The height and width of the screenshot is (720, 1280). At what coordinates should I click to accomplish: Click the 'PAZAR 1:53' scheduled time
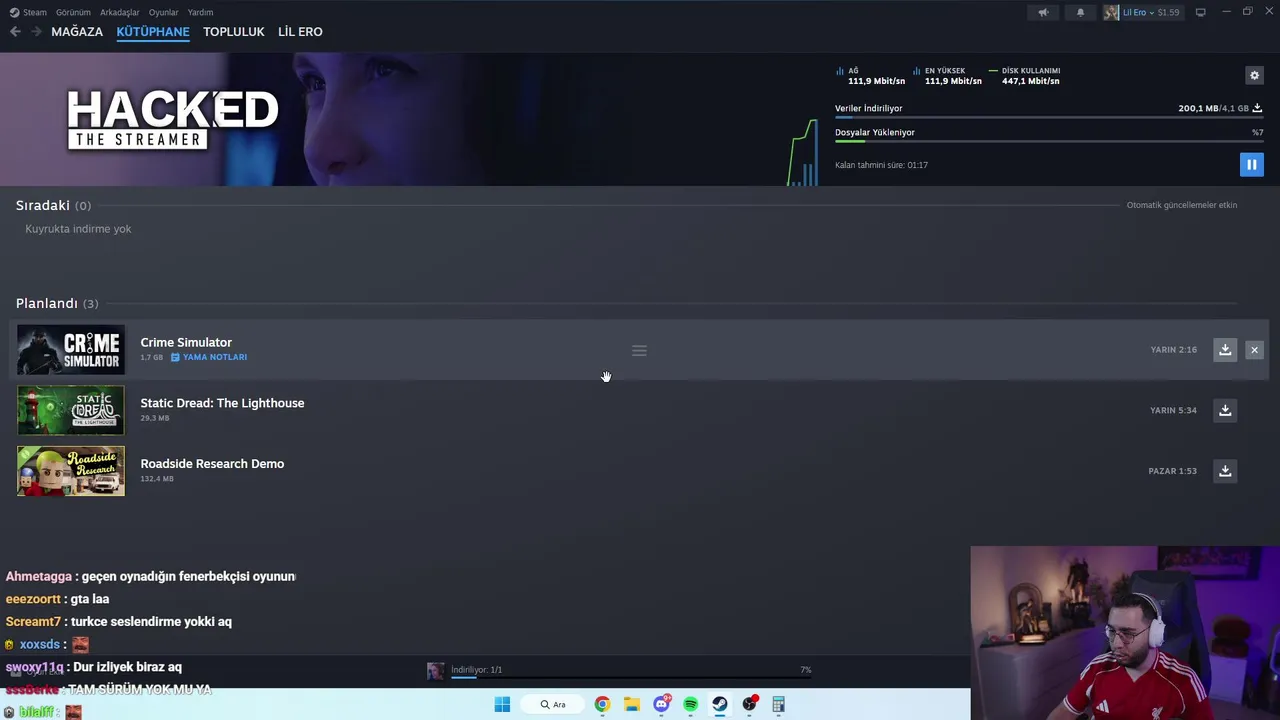tap(1173, 471)
